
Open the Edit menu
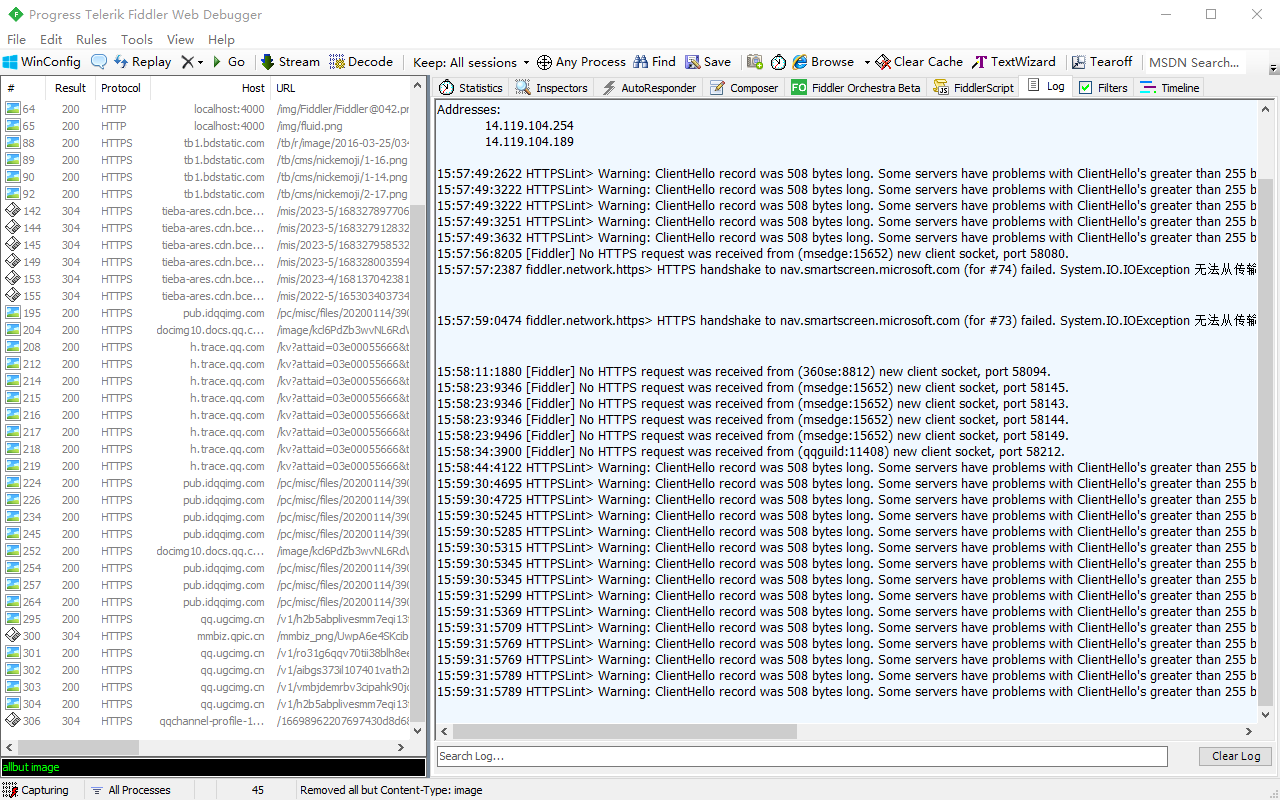click(x=51, y=40)
